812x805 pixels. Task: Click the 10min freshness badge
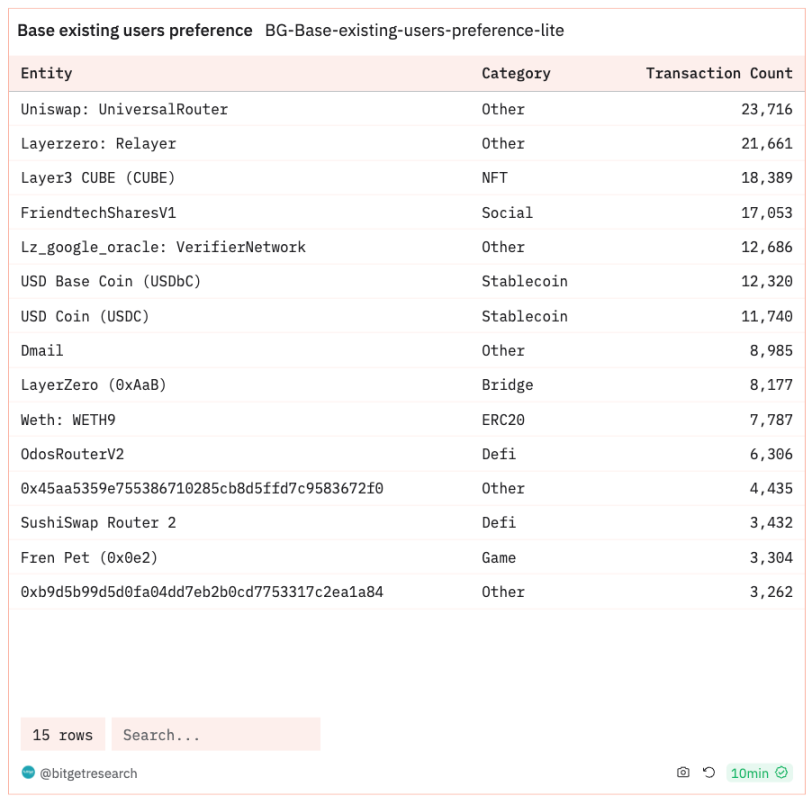coord(759,773)
